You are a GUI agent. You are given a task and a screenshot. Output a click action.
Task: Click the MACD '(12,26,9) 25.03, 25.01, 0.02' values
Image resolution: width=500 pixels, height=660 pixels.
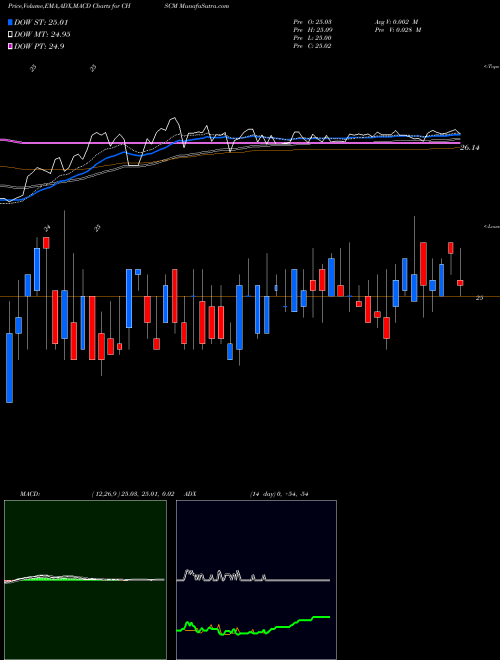pos(133,494)
